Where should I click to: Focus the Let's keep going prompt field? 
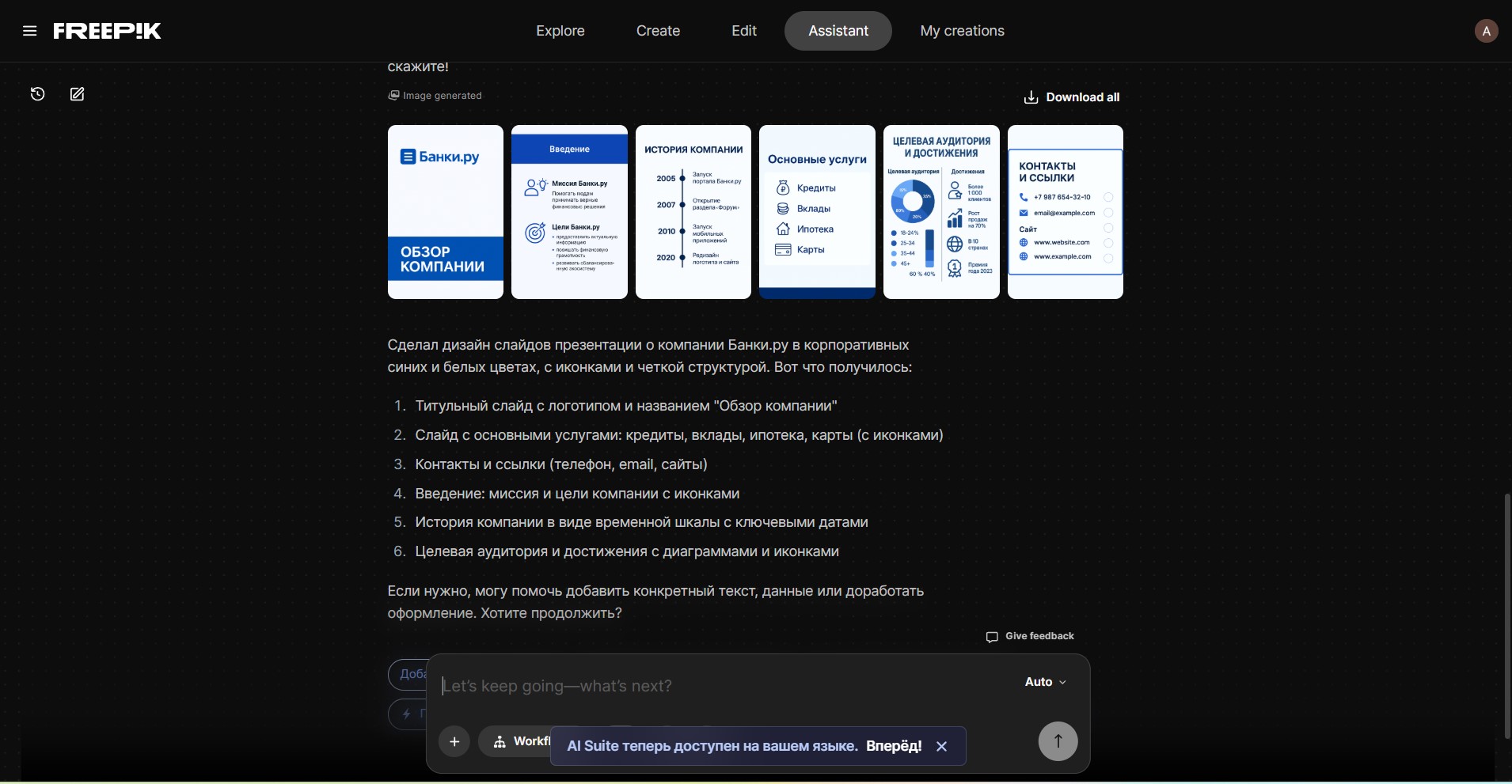point(720,686)
